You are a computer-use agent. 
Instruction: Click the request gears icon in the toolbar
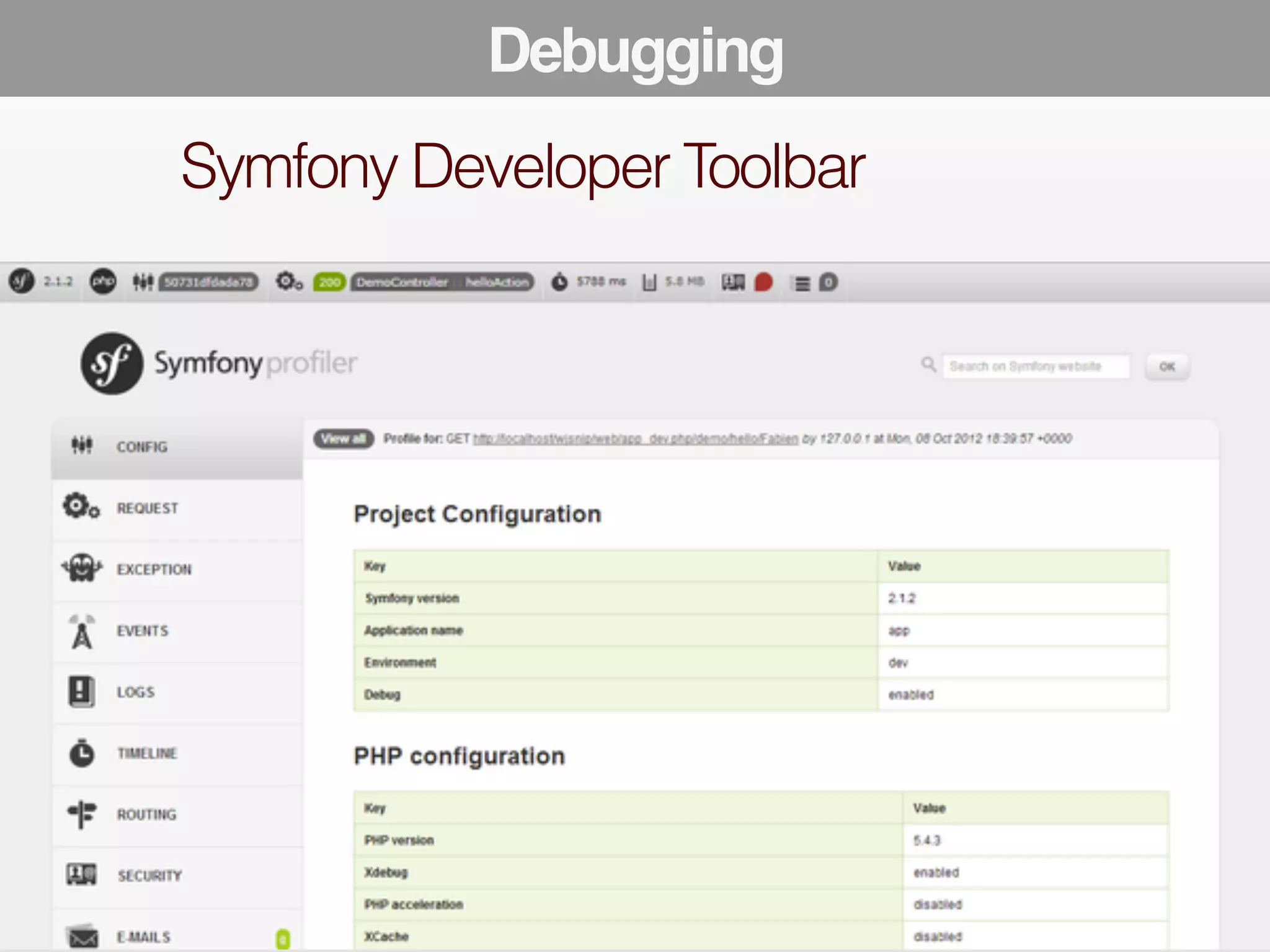click(289, 282)
